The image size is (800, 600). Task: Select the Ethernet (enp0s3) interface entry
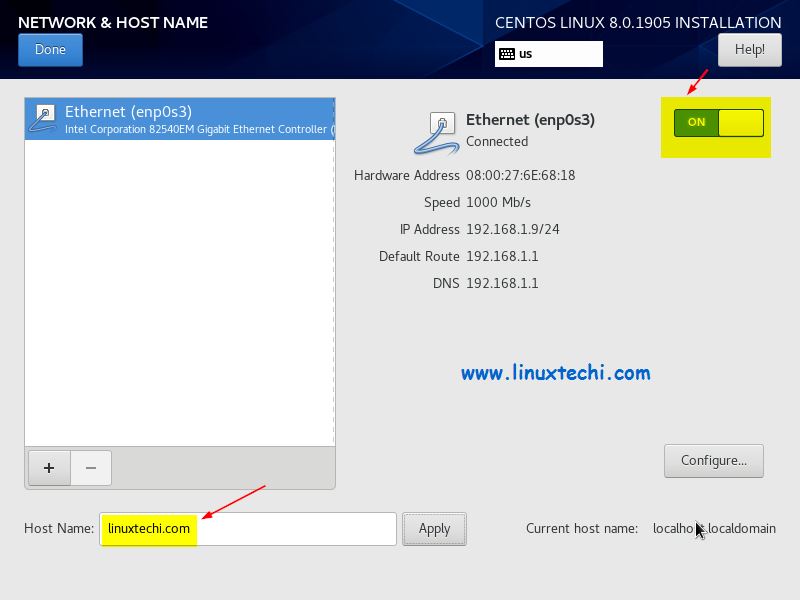pos(180,118)
